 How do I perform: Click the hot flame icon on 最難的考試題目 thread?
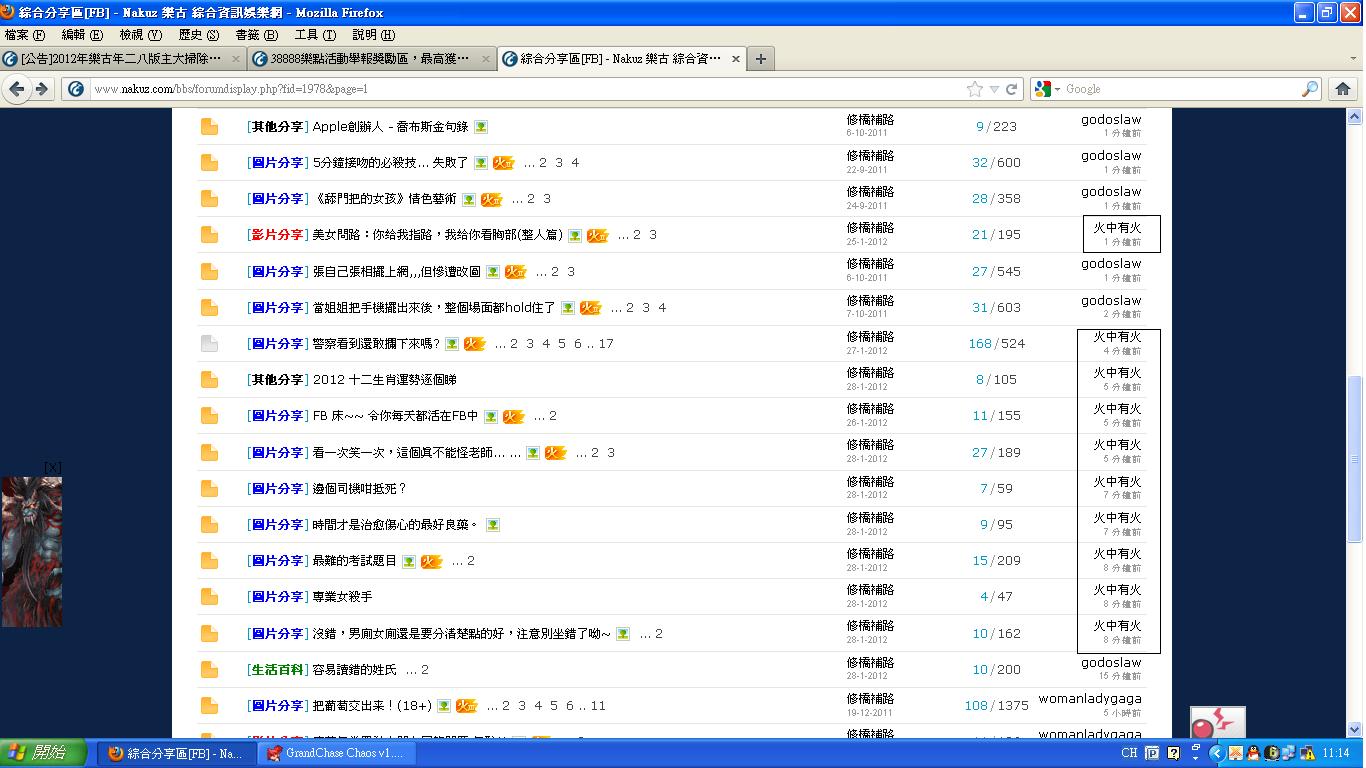click(x=431, y=562)
